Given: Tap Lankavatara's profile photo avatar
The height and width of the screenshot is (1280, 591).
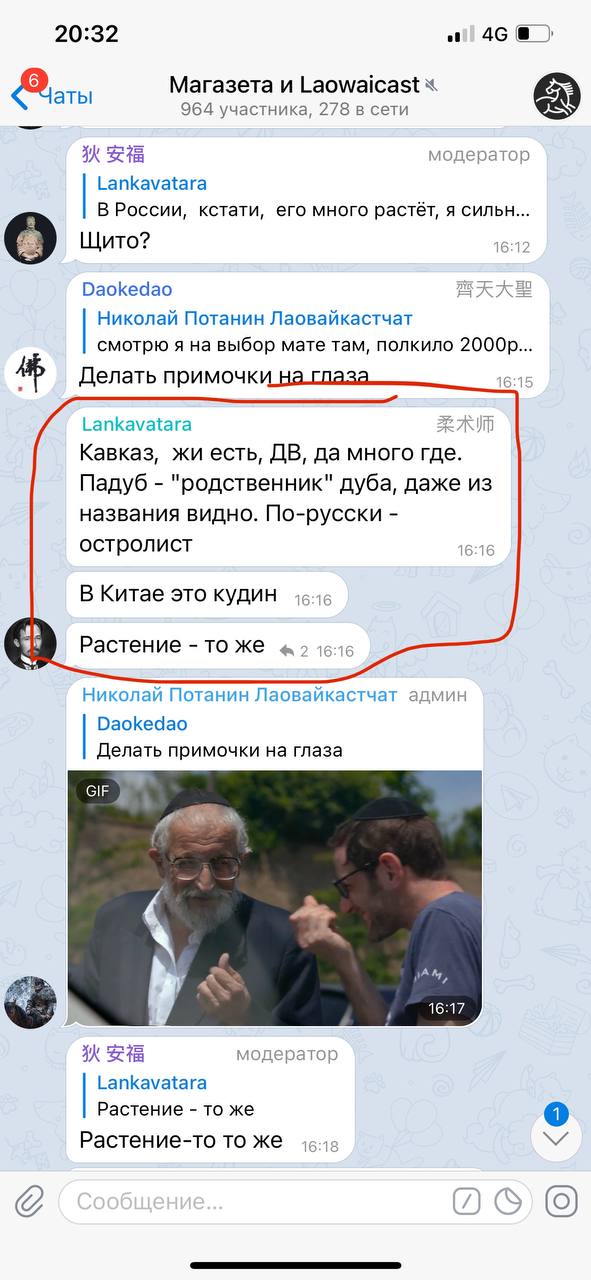Looking at the screenshot, I should click(30, 643).
